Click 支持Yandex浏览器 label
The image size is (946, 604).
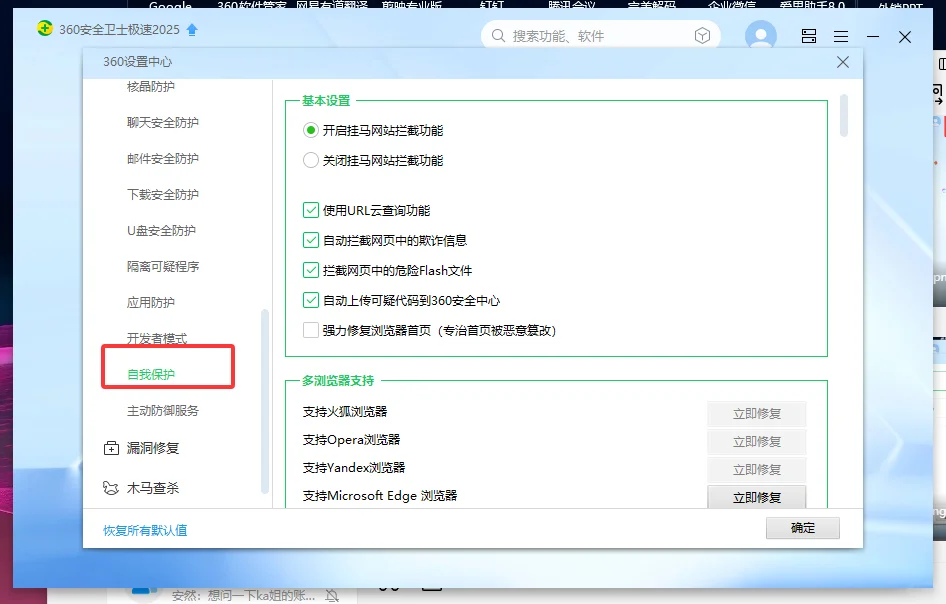tap(354, 468)
